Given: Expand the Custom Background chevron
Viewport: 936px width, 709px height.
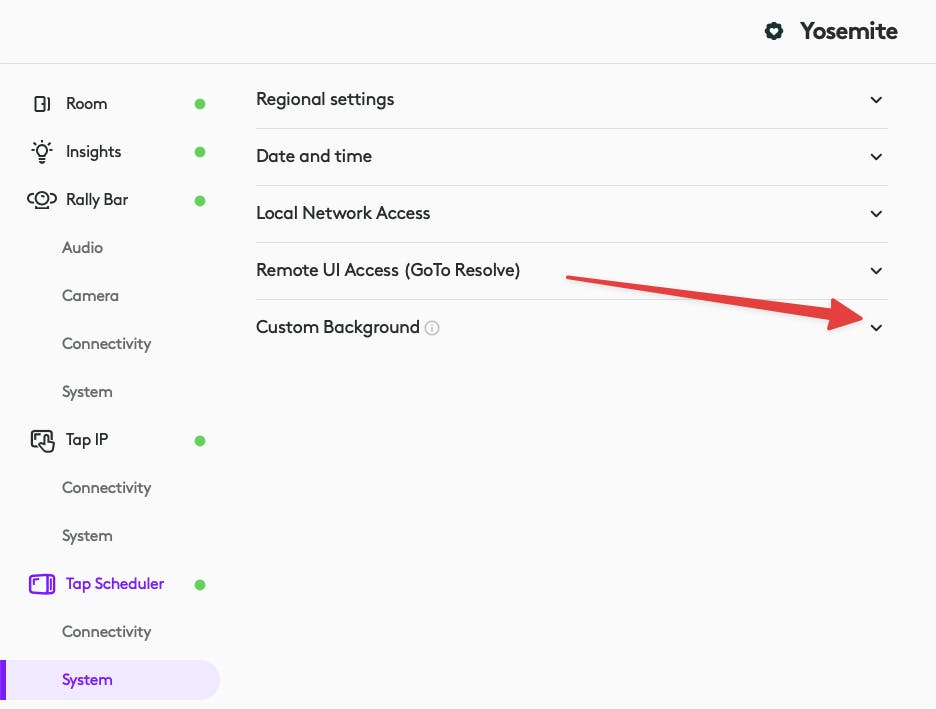Looking at the screenshot, I should (876, 328).
